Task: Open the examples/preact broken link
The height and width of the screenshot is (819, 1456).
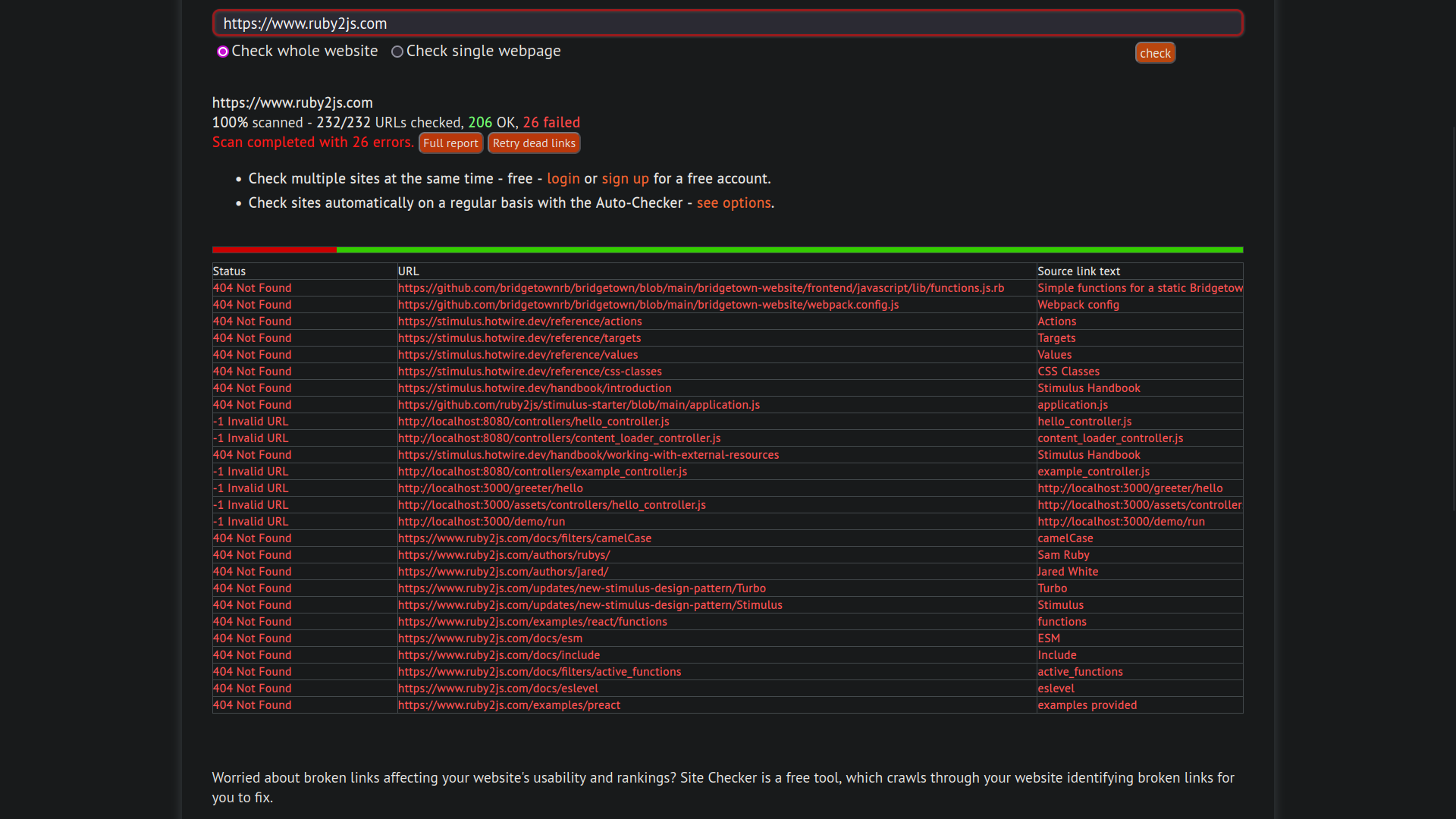Action: (x=509, y=704)
